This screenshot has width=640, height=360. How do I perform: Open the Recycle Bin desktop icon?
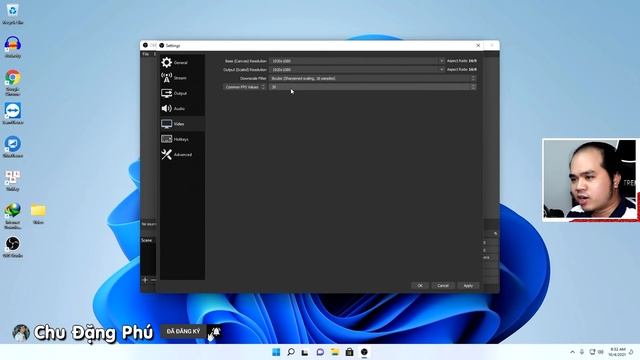click(x=13, y=13)
